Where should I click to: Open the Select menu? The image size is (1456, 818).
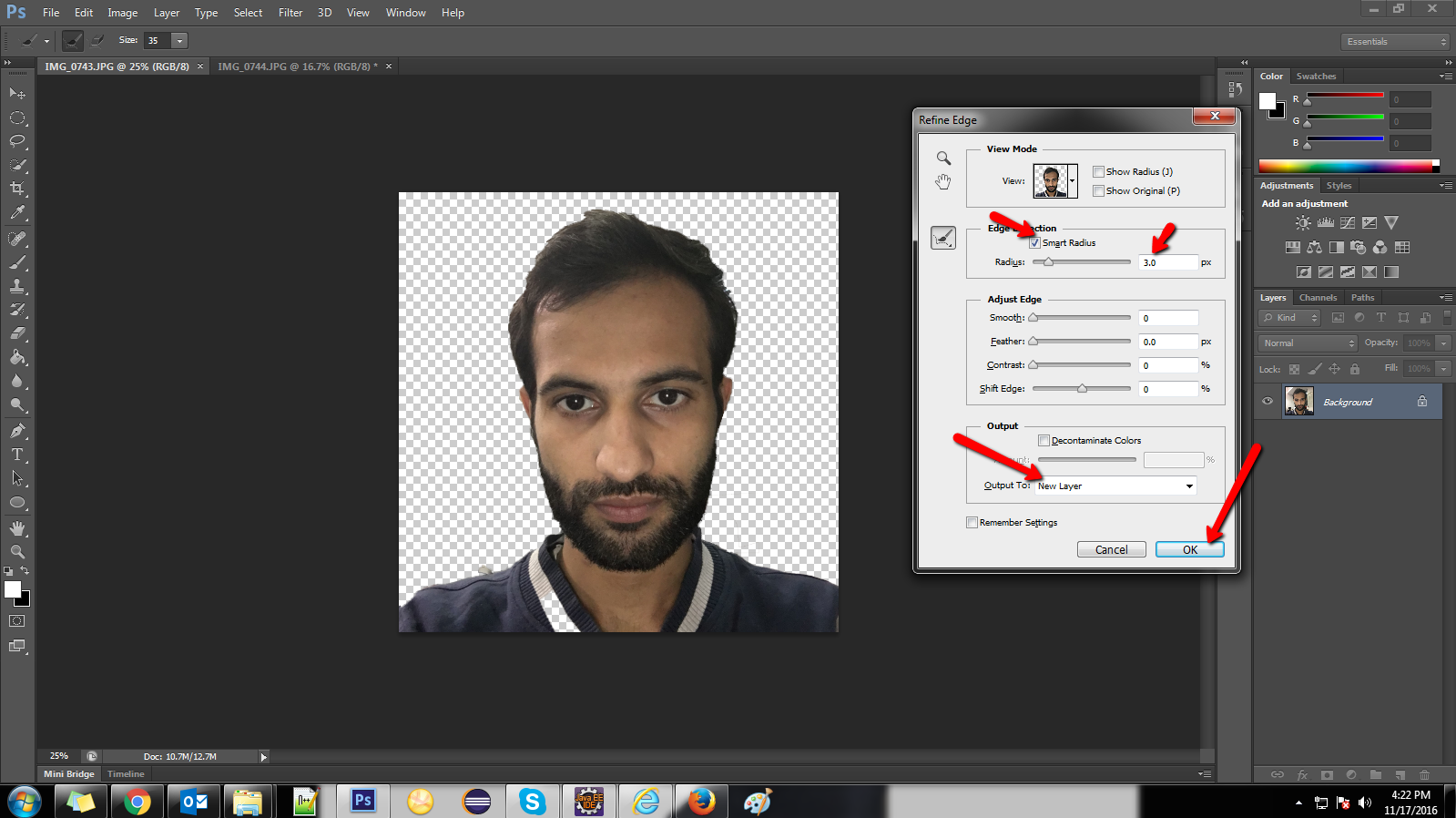tap(248, 13)
